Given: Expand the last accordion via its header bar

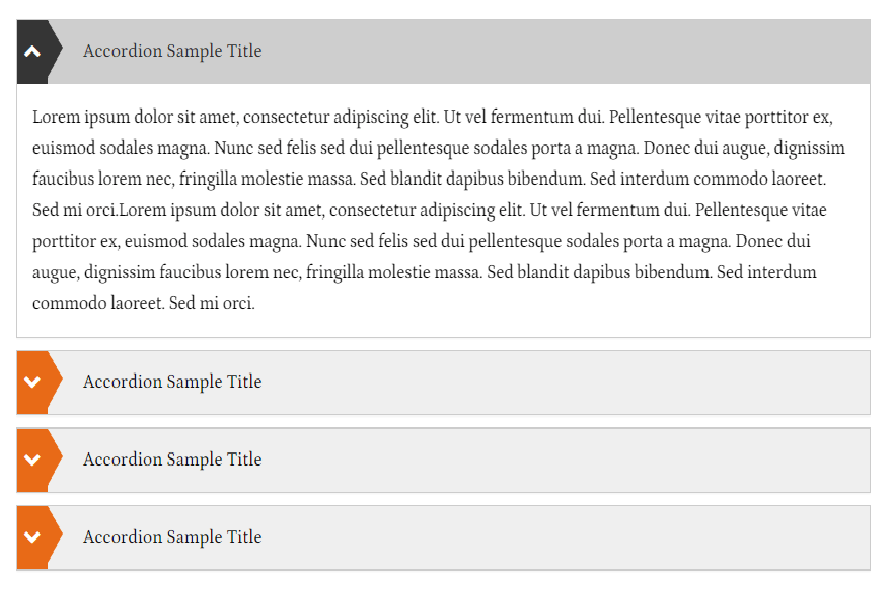Looking at the screenshot, I should [443, 537].
